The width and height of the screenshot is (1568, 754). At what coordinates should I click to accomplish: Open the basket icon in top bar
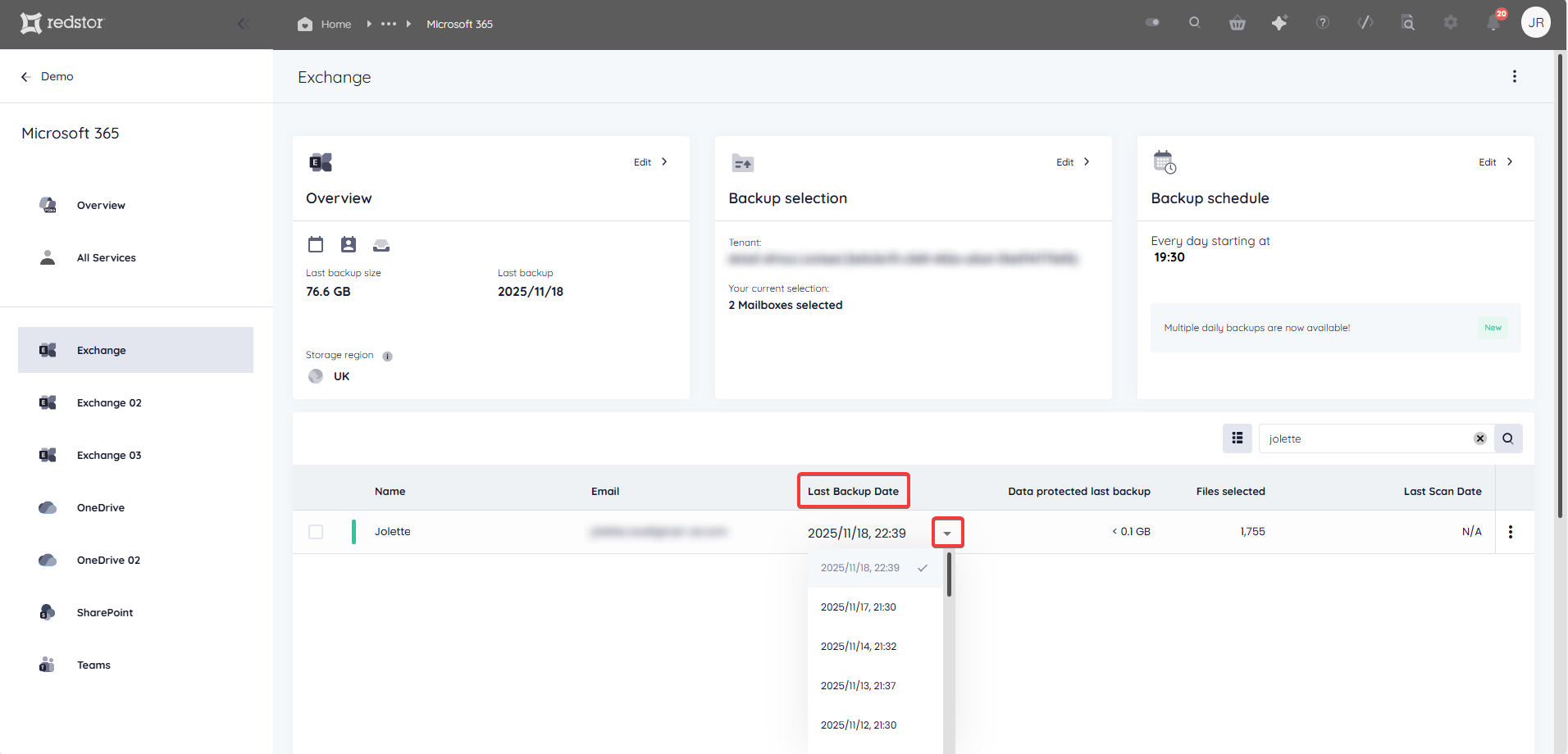coord(1238,23)
